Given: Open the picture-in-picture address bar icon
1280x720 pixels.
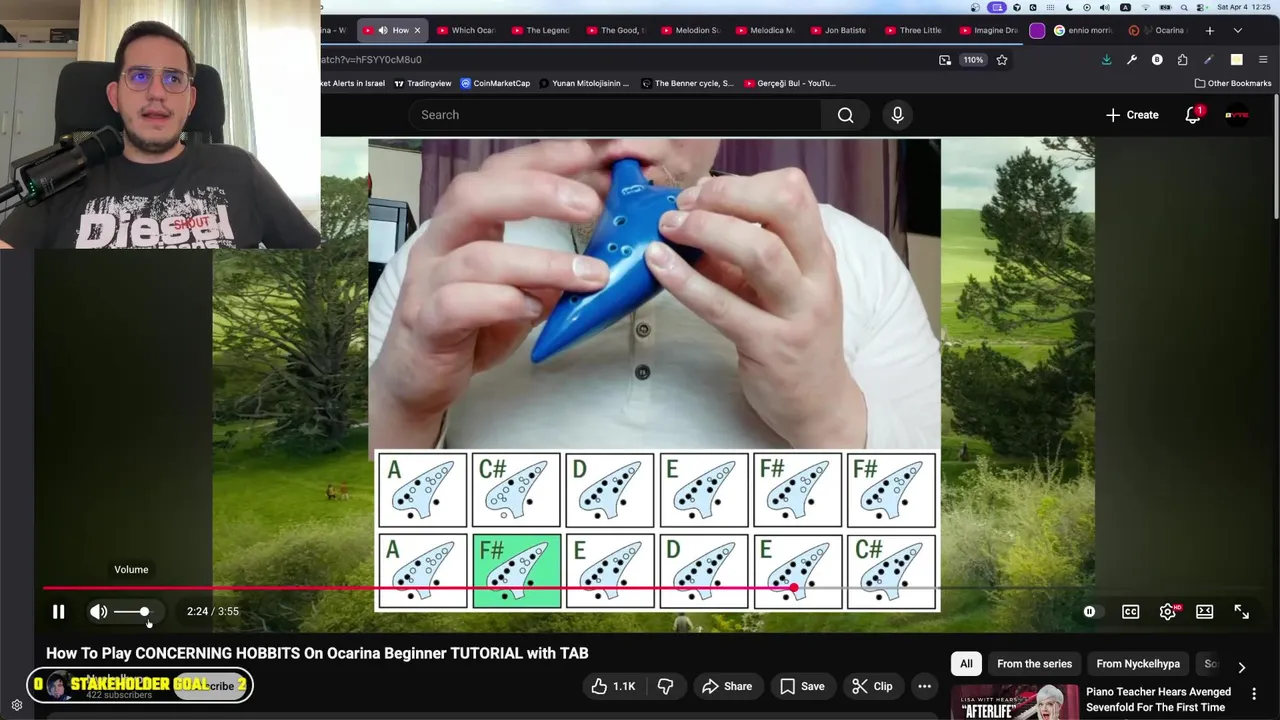Looking at the screenshot, I should 945,60.
